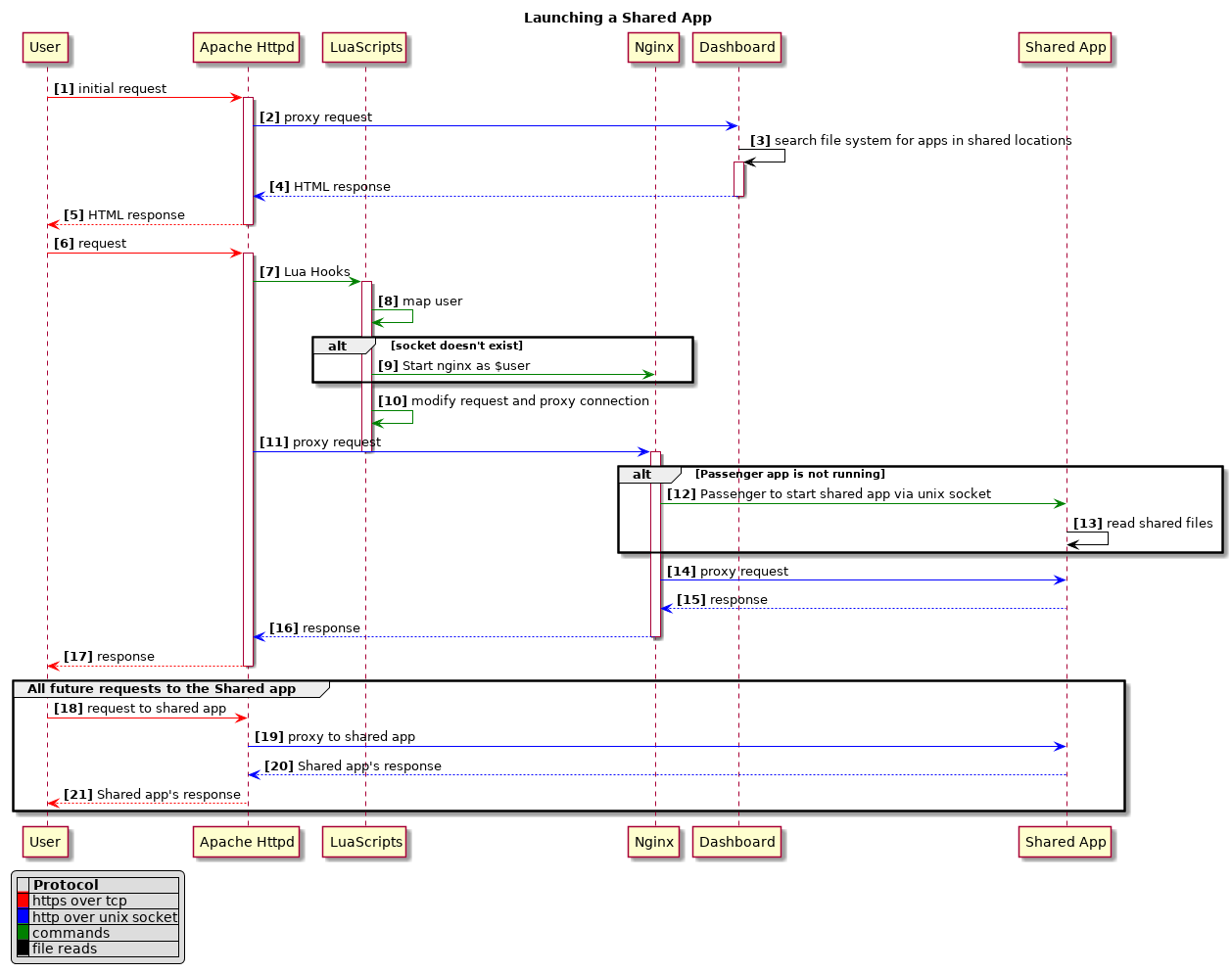
Task: Select the top Nginx participant box
Action: tap(654, 47)
